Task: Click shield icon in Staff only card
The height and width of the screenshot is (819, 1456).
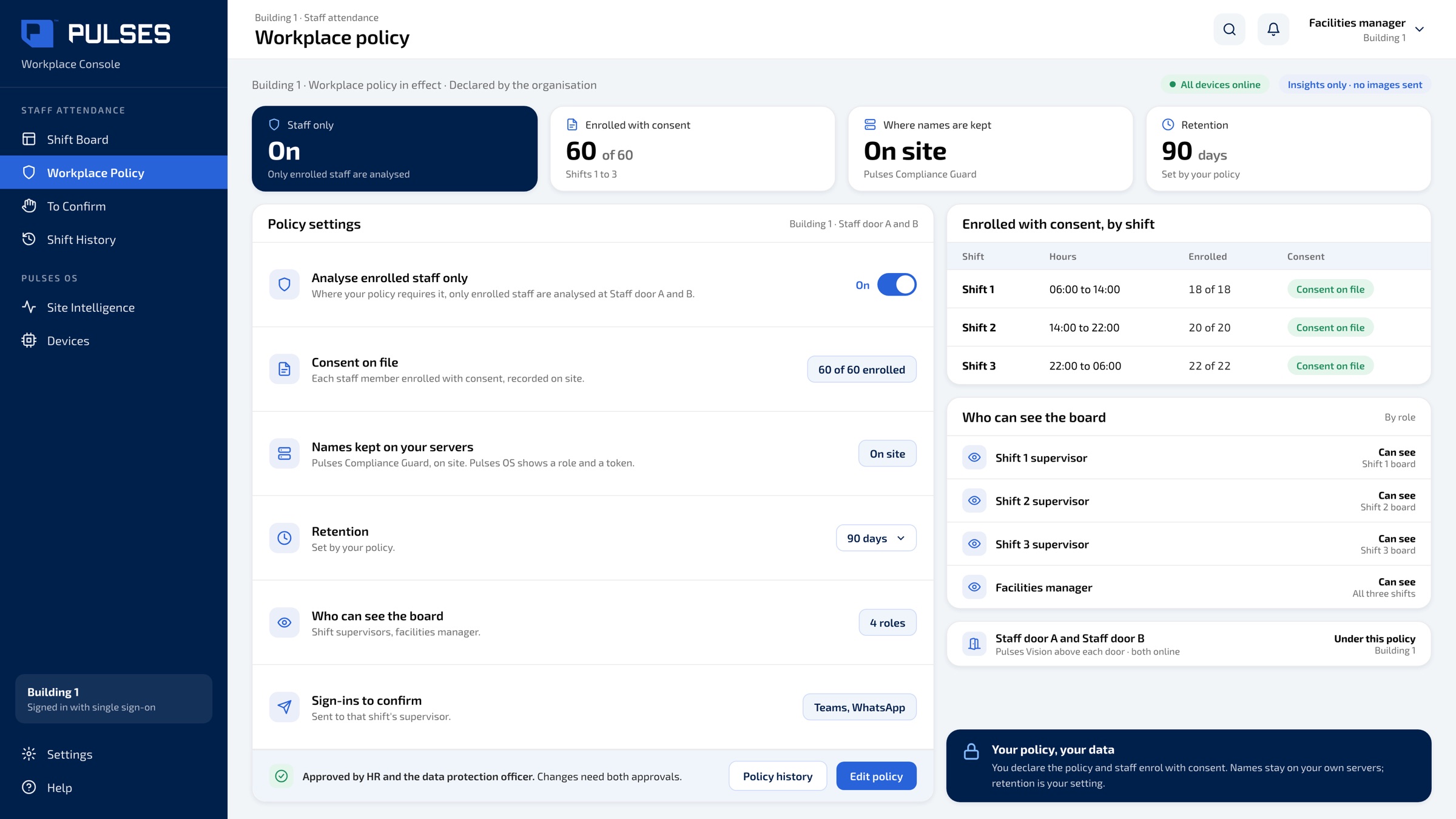Action: [274, 124]
